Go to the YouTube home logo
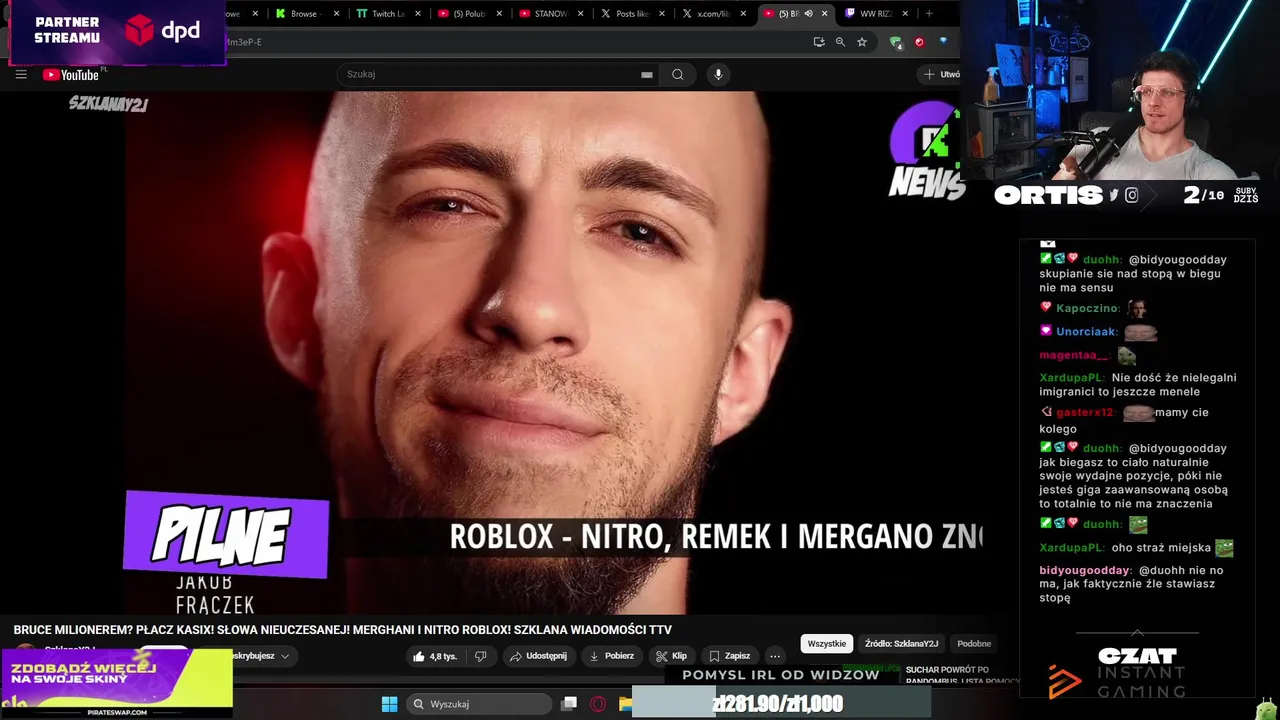 pyautogui.click(x=71, y=75)
